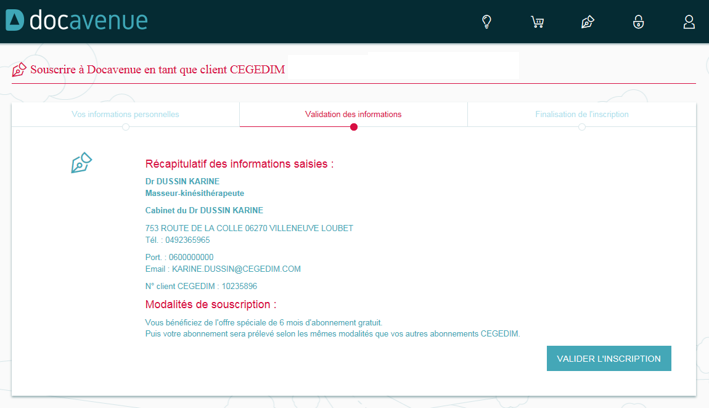This screenshot has height=408, width=709.
Task: Click the red step marker under validation
Action: (x=353, y=127)
